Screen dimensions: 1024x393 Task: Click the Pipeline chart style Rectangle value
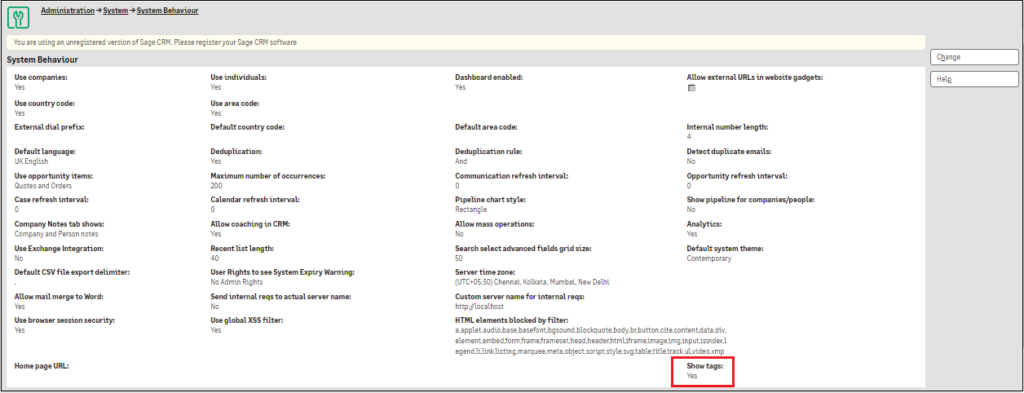[x=471, y=210]
